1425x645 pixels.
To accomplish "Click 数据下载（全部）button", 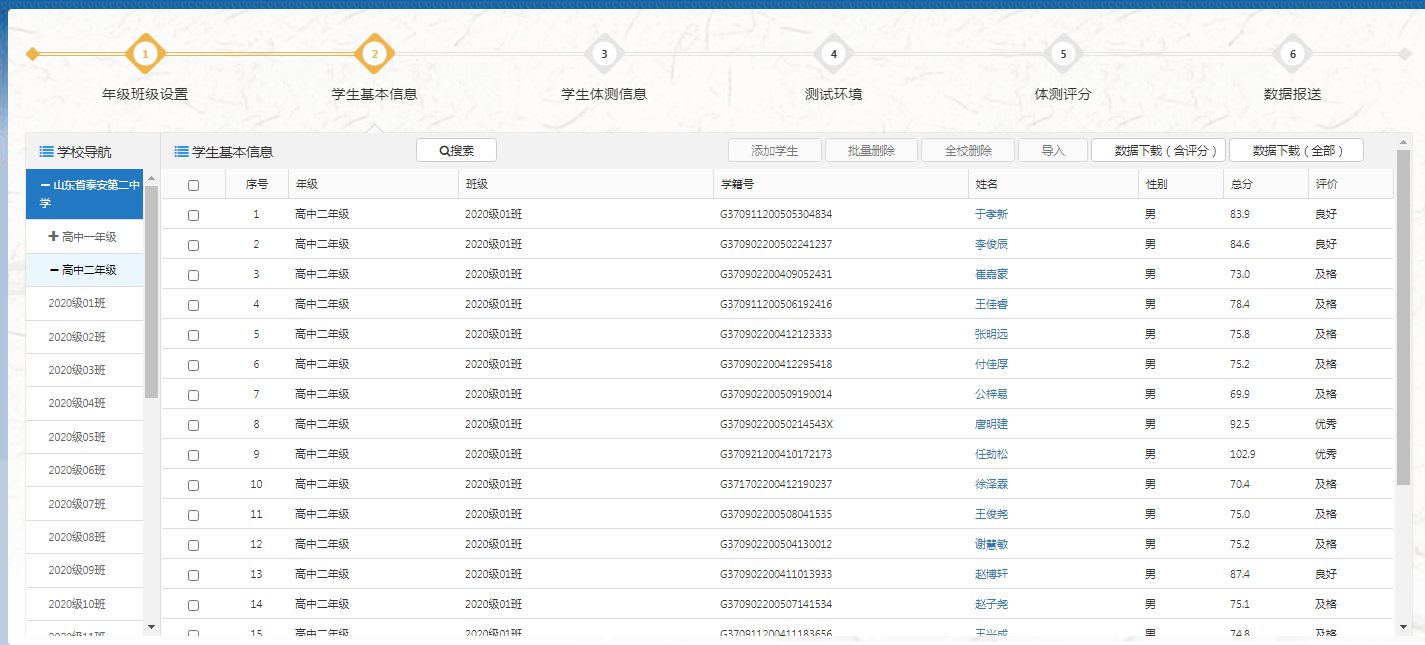I will 1296,151.
